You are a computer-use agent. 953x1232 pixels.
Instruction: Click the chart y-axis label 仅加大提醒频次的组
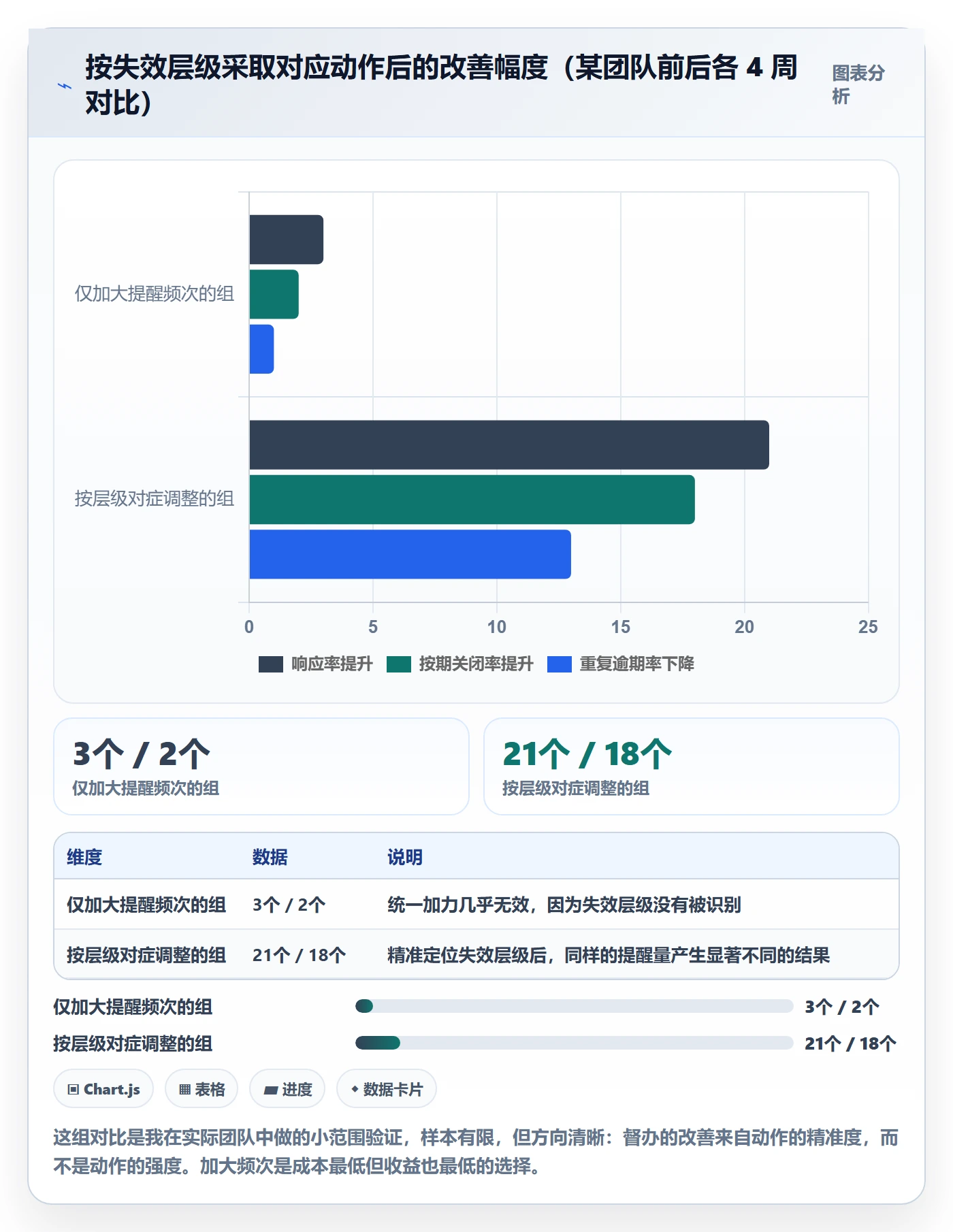[x=155, y=294]
